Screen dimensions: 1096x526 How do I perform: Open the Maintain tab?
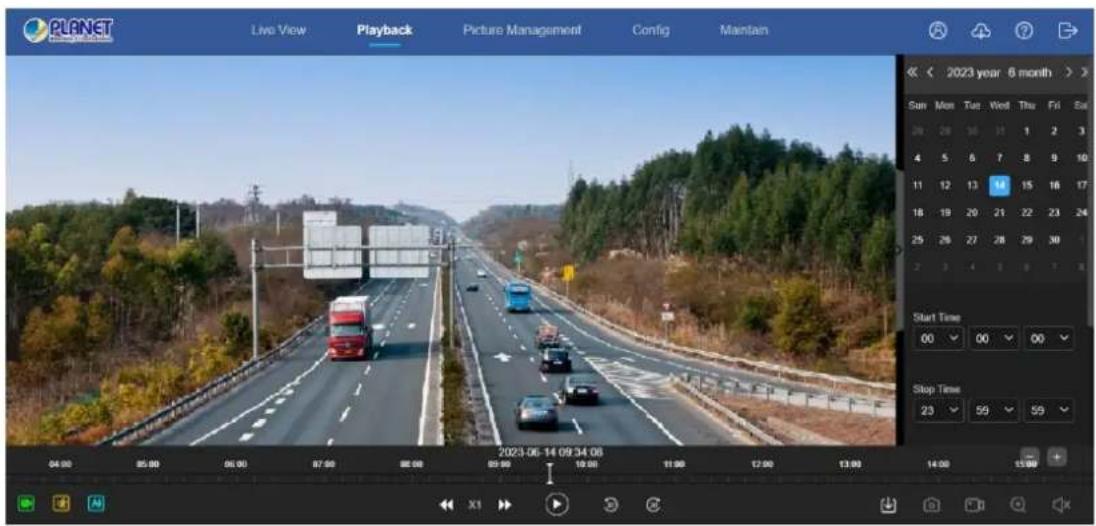[744, 30]
